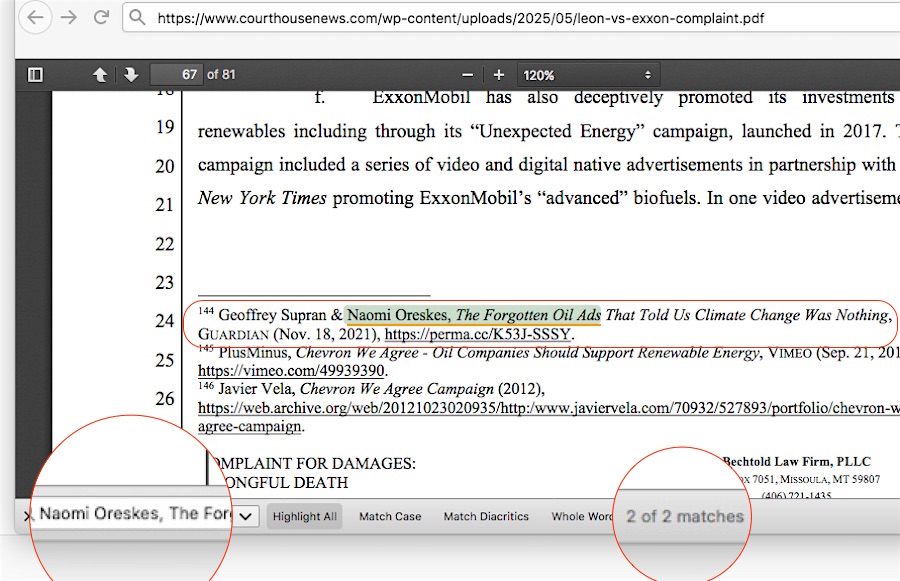Toggle Highlight All in find bar

(304, 517)
